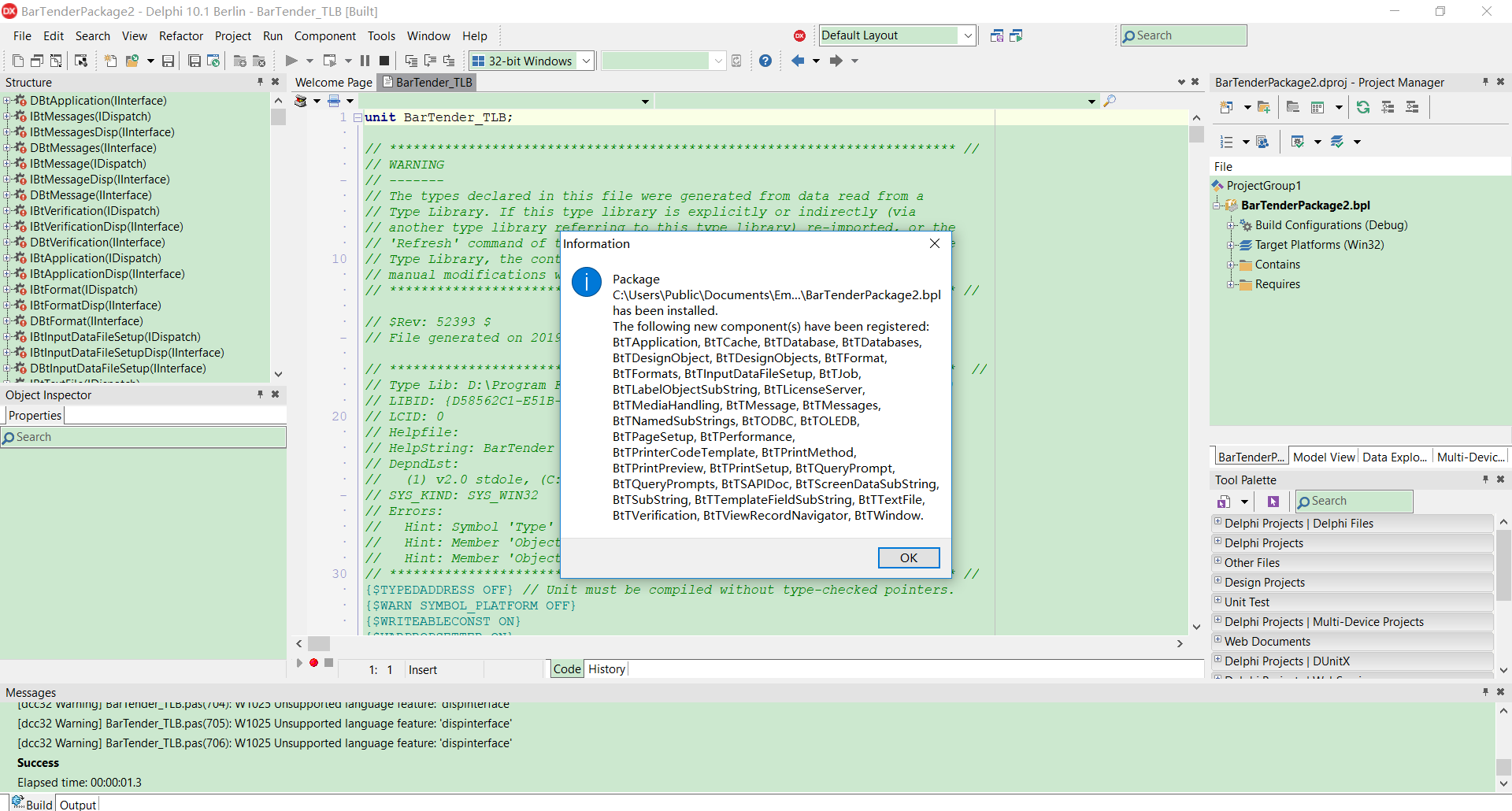Pin the Object Inspector panel

coord(260,394)
